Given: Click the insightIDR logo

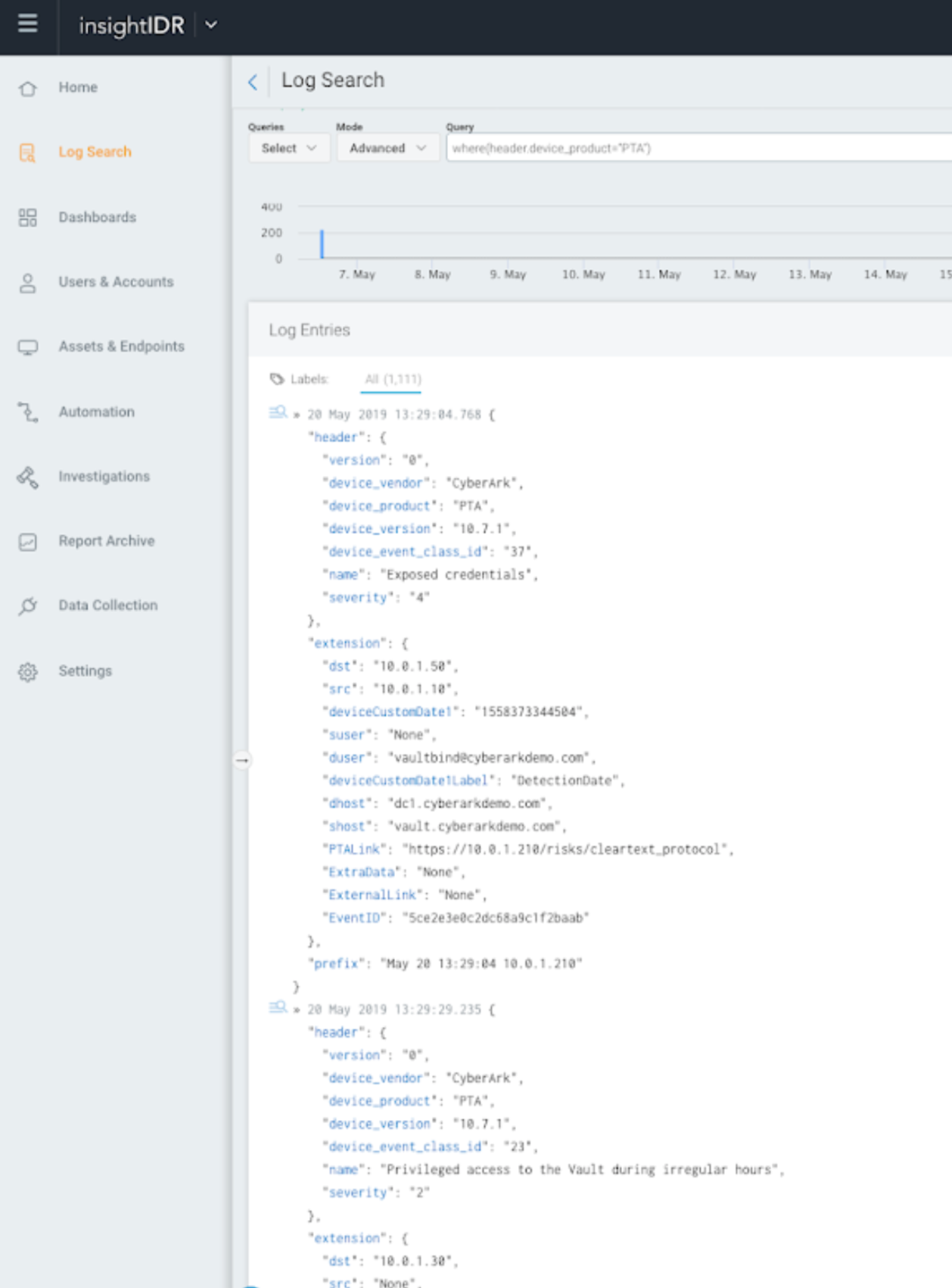Looking at the screenshot, I should (x=132, y=26).
